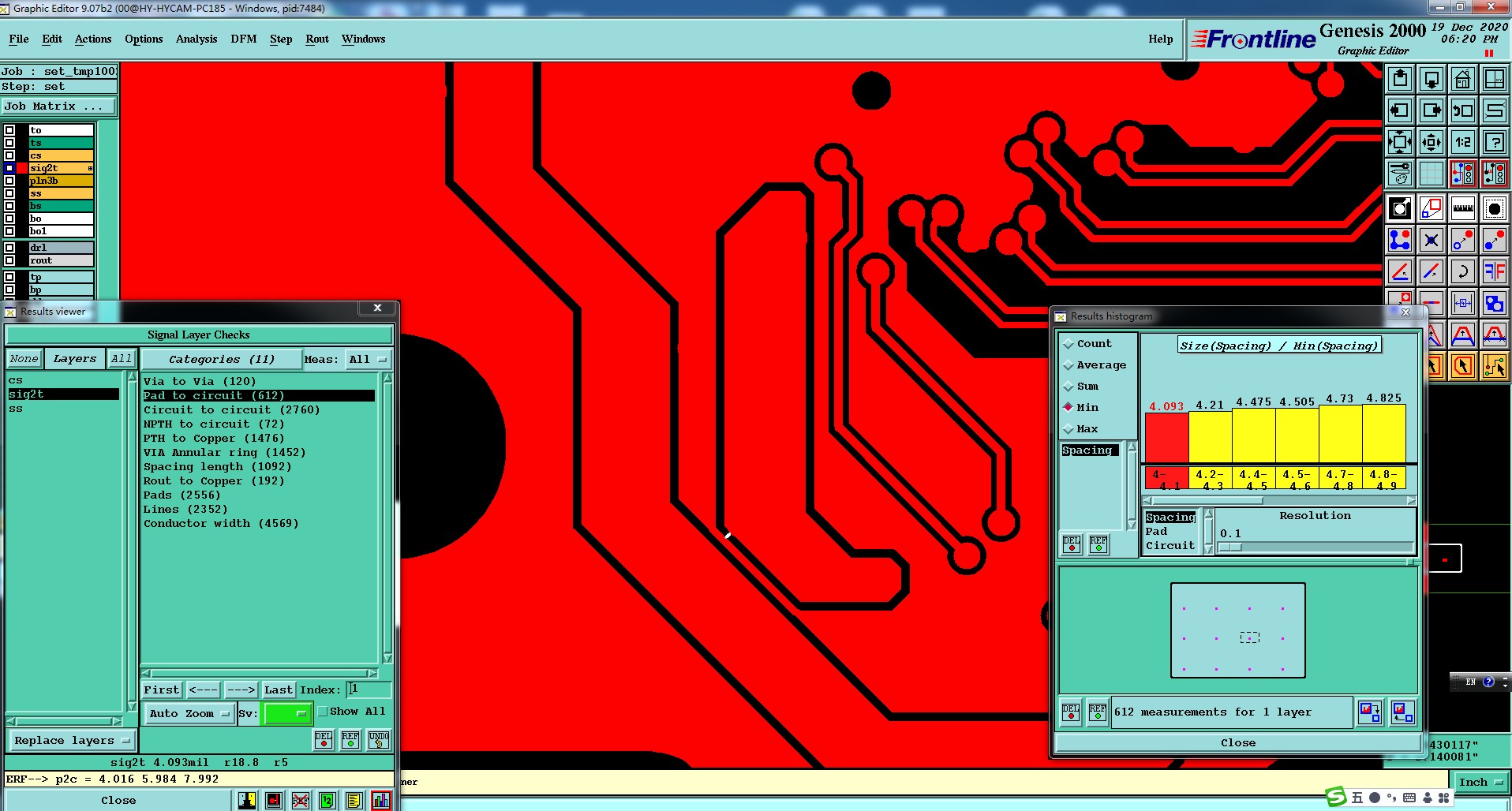Click the 1:2 zoom scale icon
The width and height of the screenshot is (1512, 811).
tap(1463, 142)
